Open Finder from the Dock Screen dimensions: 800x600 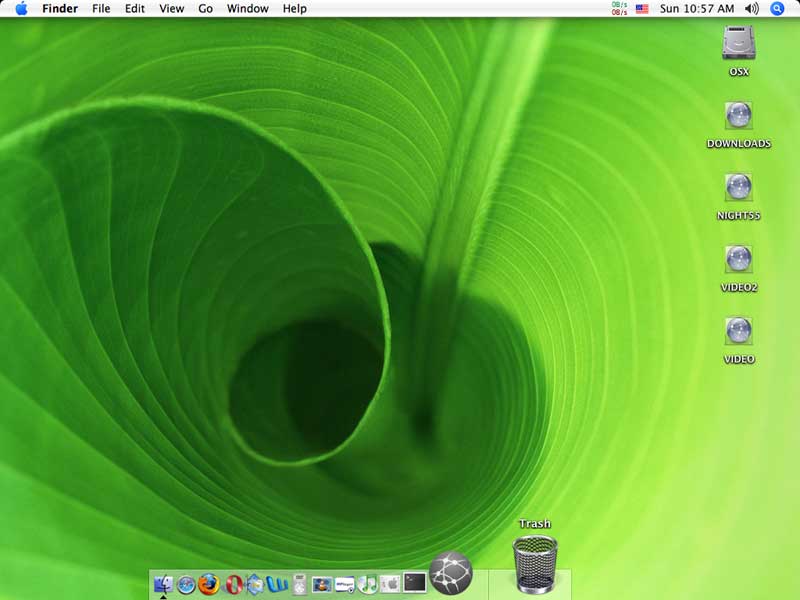[162, 584]
